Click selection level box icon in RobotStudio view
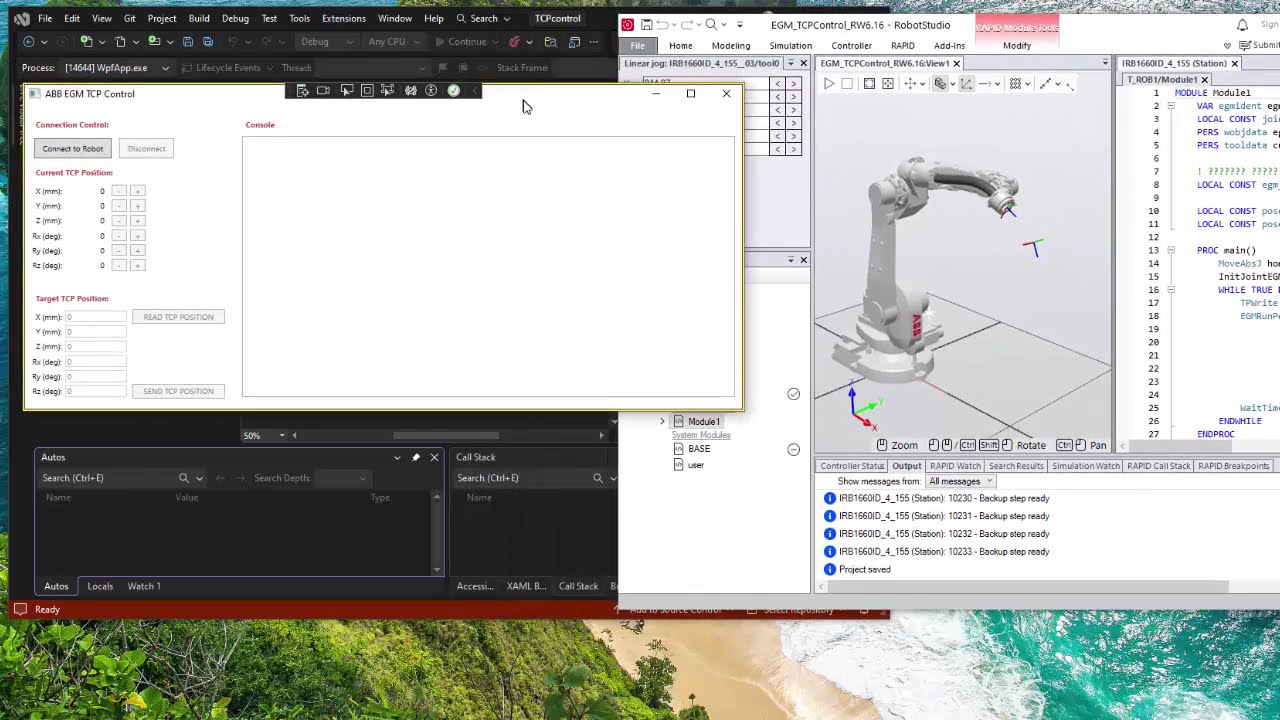This screenshot has width=1280, height=720. pos(940,84)
